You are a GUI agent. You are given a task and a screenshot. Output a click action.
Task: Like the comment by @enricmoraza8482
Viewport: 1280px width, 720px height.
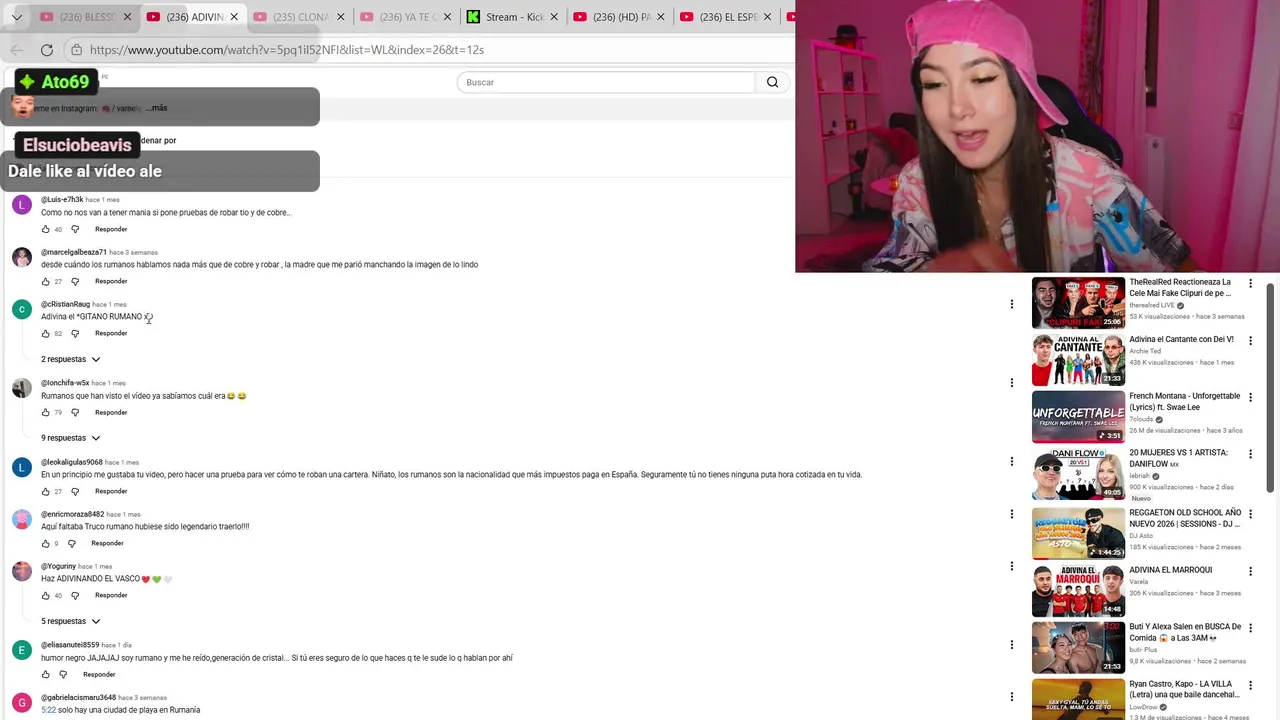point(45,543)
